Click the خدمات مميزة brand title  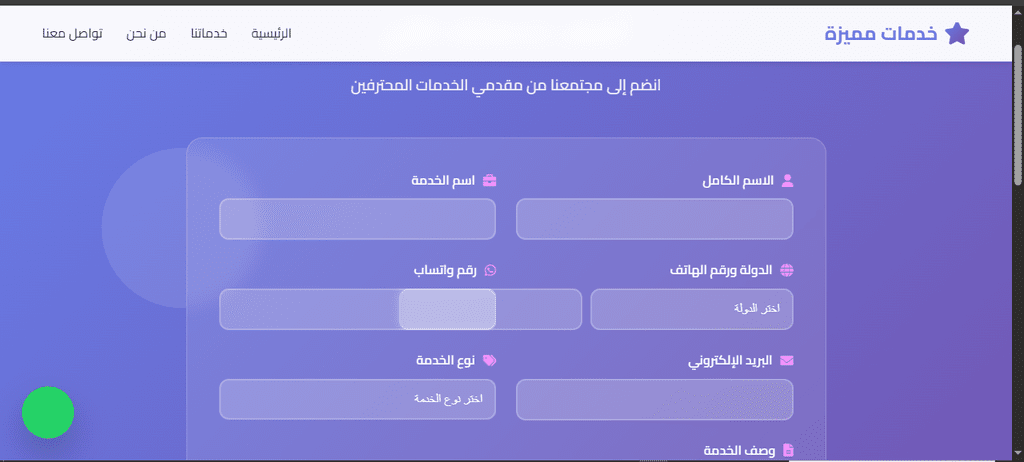tap(881, 33)
